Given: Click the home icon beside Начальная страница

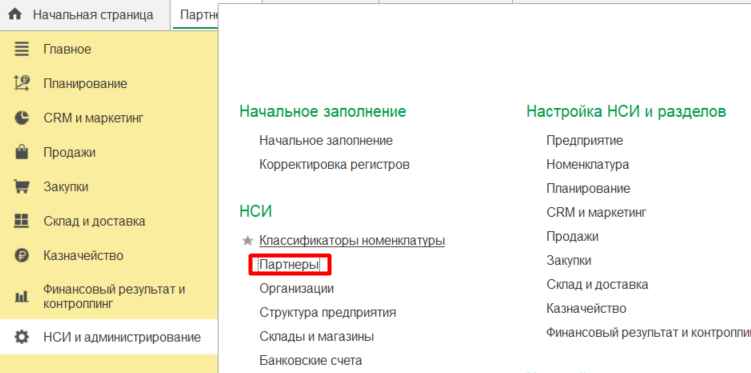Looking at the screenshot, I should (x=15, y=14).
